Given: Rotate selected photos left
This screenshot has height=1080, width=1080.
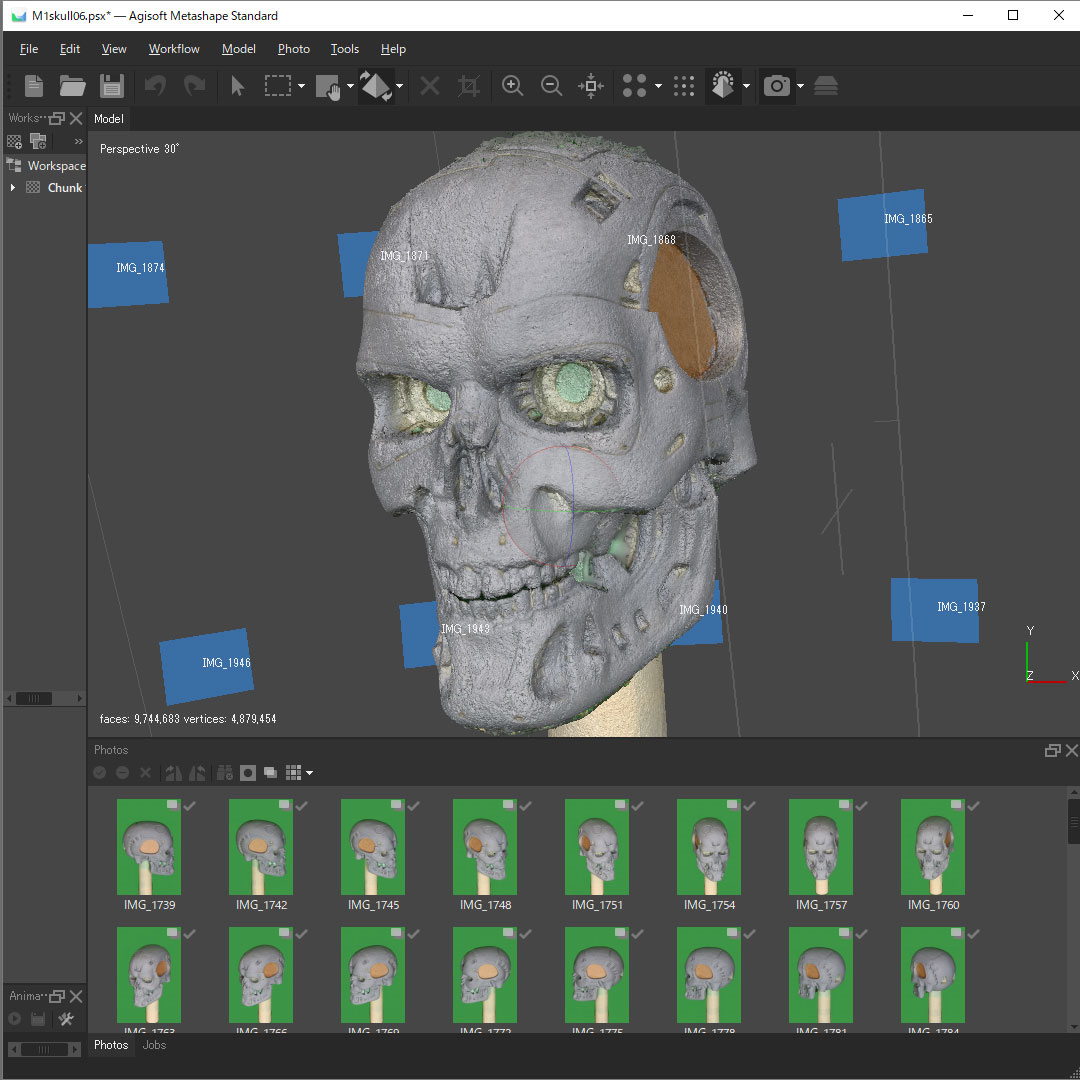Looking at the screenshot, I should pos(174,773).
